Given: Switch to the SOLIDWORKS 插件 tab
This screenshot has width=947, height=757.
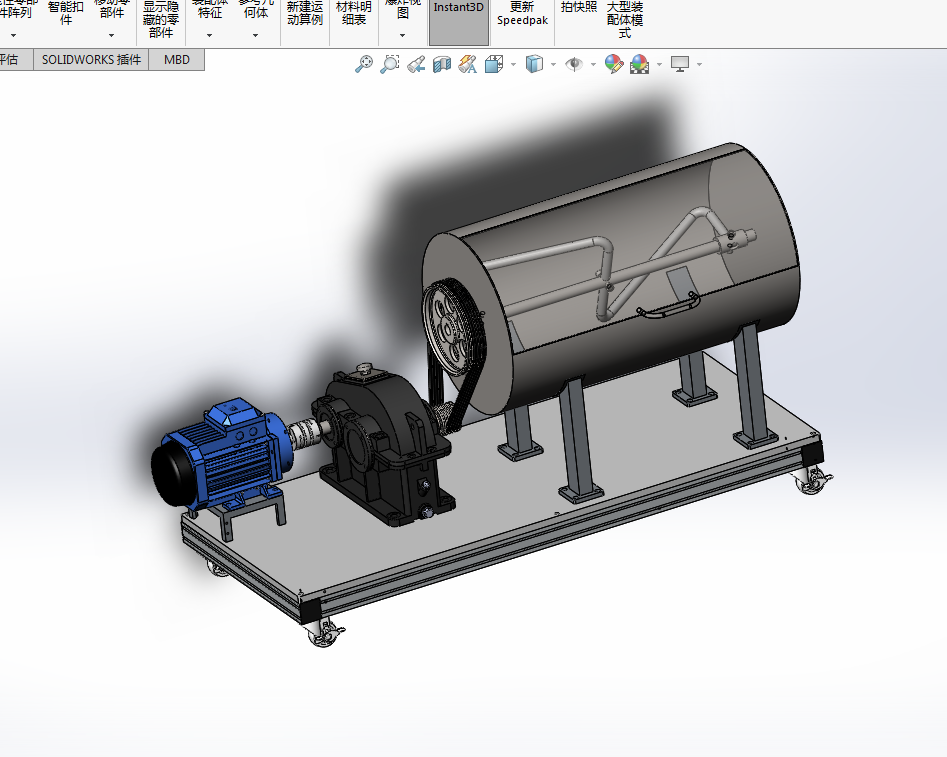Looking at the screenshot, I should 91,60.
